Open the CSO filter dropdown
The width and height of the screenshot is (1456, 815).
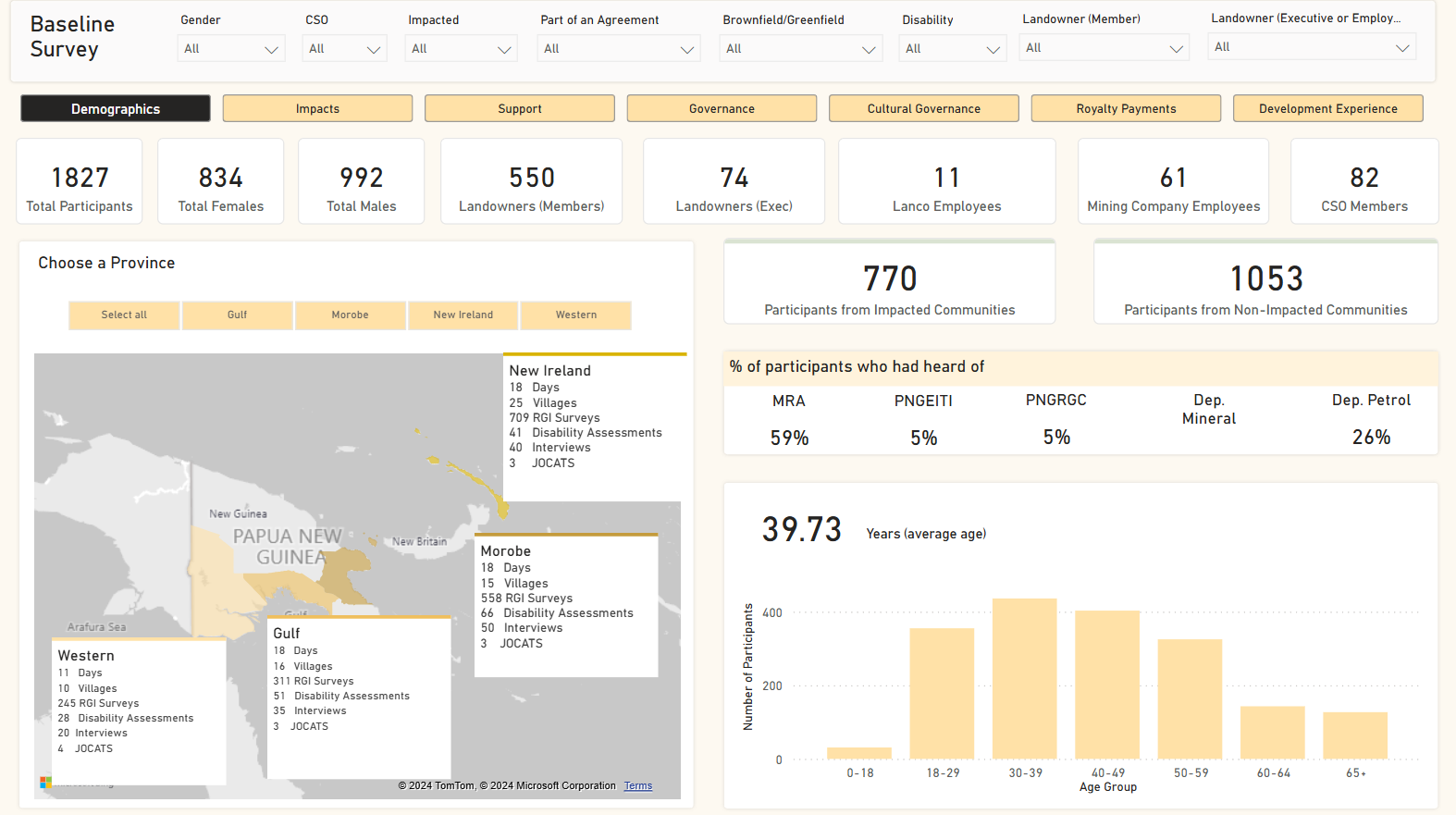(345, 49)
